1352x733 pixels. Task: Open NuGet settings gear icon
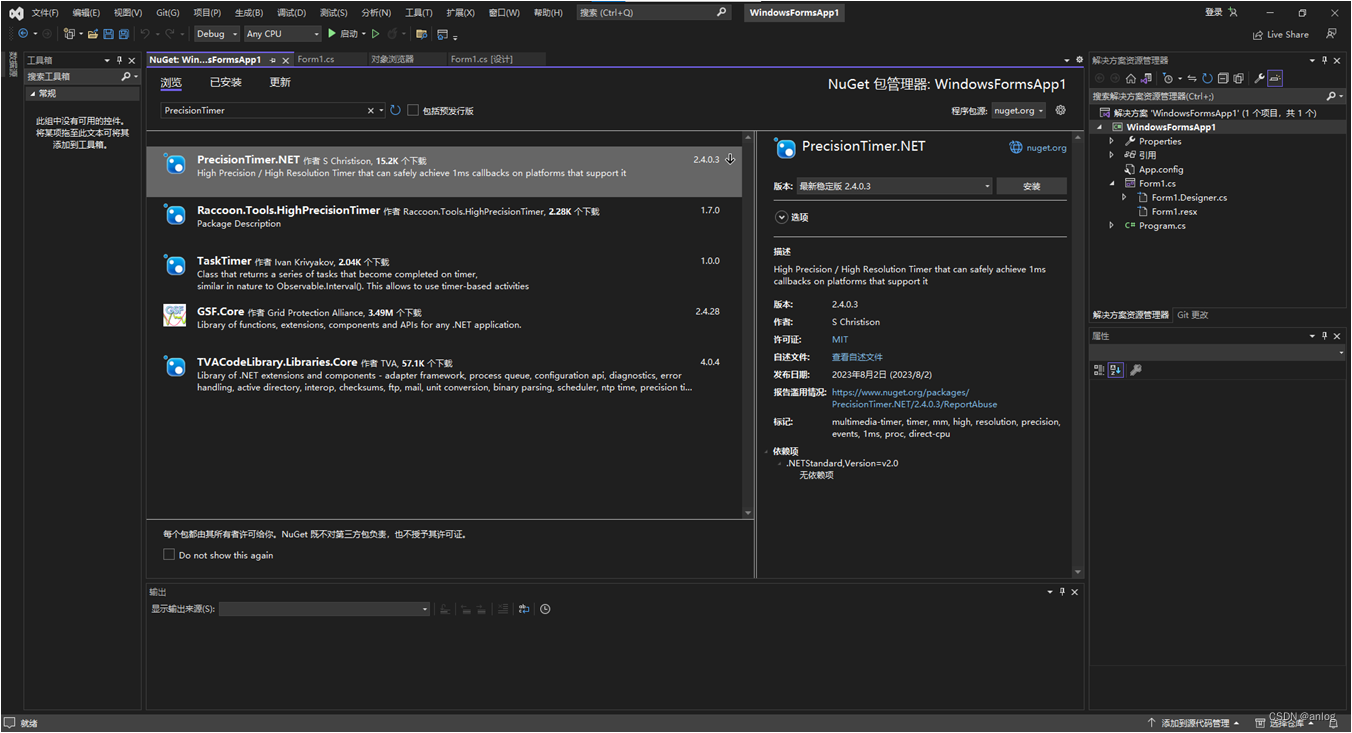[x=1061, y=111]
